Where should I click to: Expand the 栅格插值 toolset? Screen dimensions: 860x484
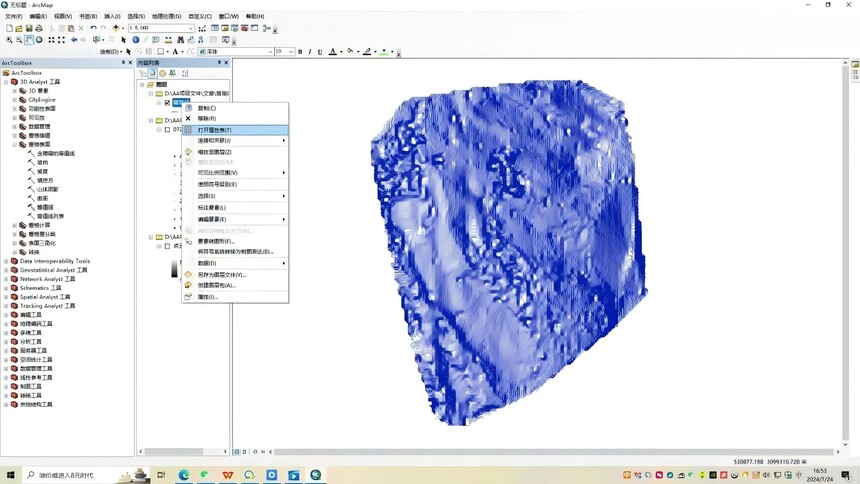14,136
